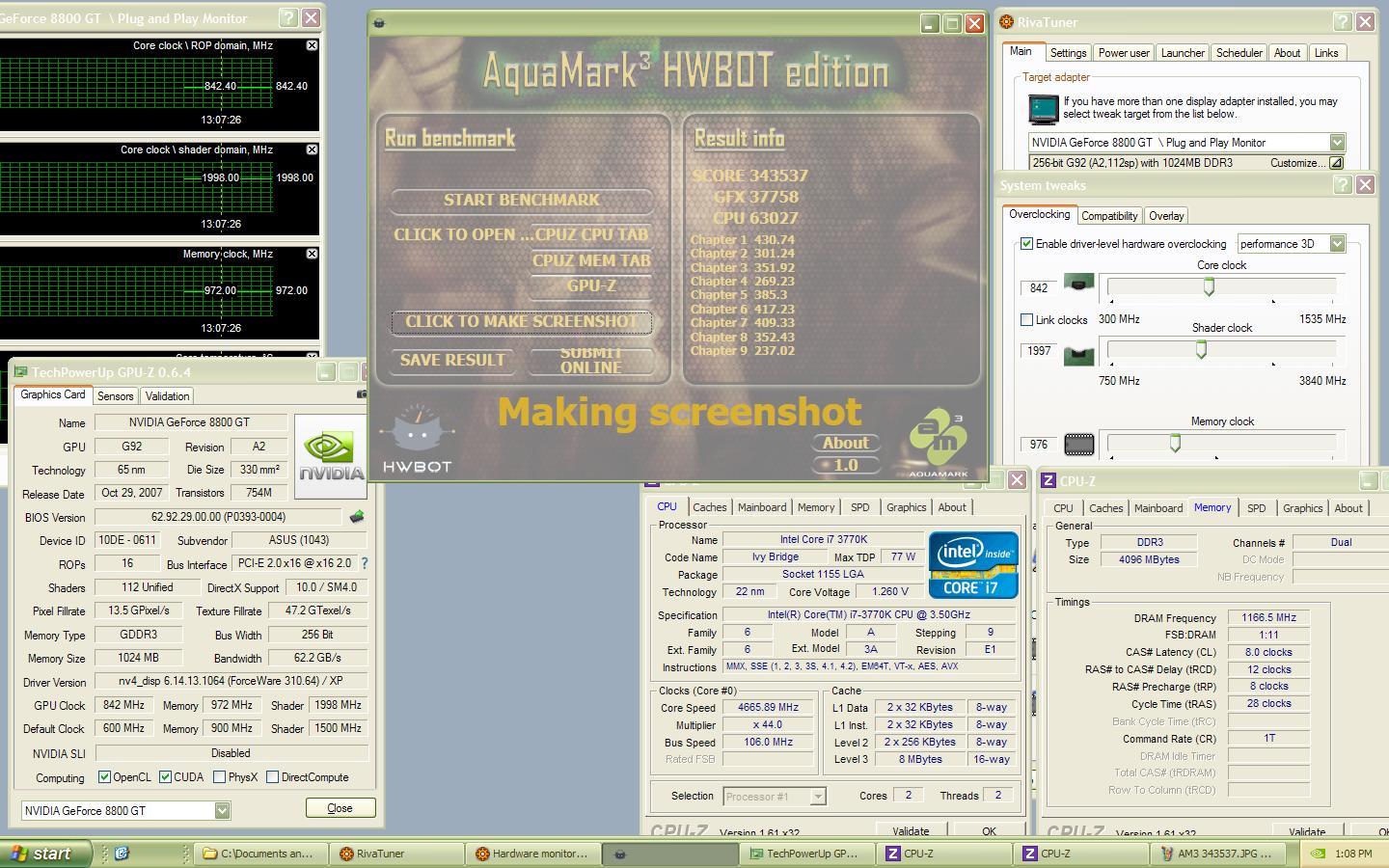Screen dimensions: 1389x868
Task: Click the Shader clock slider thumb
Action: point(1201,350)
